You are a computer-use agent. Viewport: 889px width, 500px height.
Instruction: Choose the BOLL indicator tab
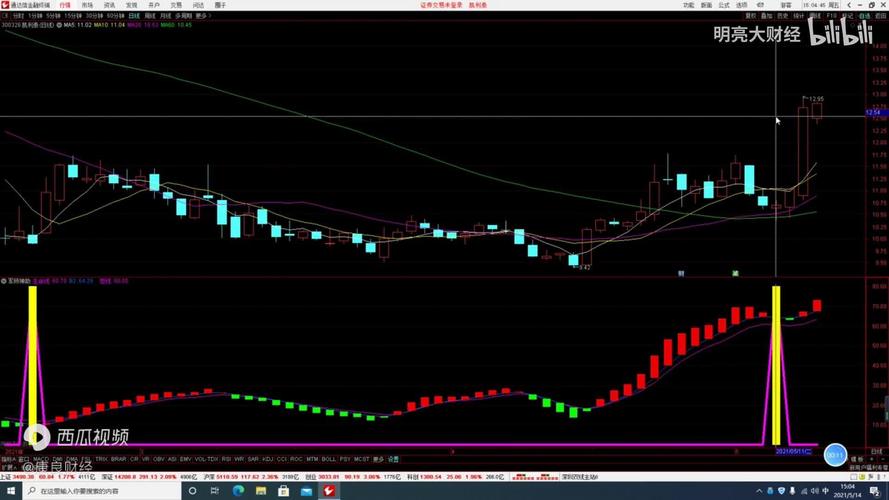tap(328, 459)
